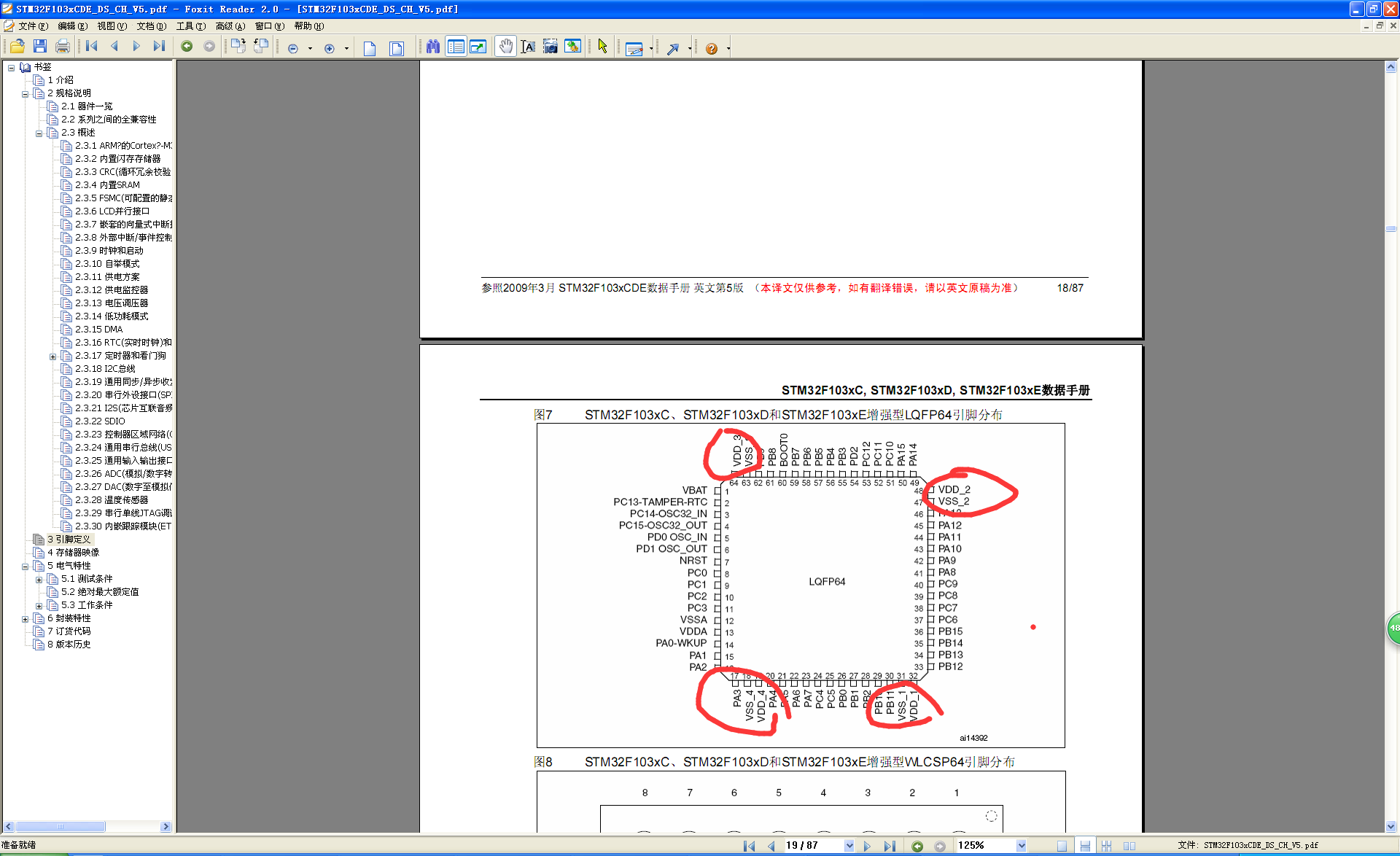Open search with the binoculars icon
This screenshot has width=1400, height=856.
(x=433, y=47)
